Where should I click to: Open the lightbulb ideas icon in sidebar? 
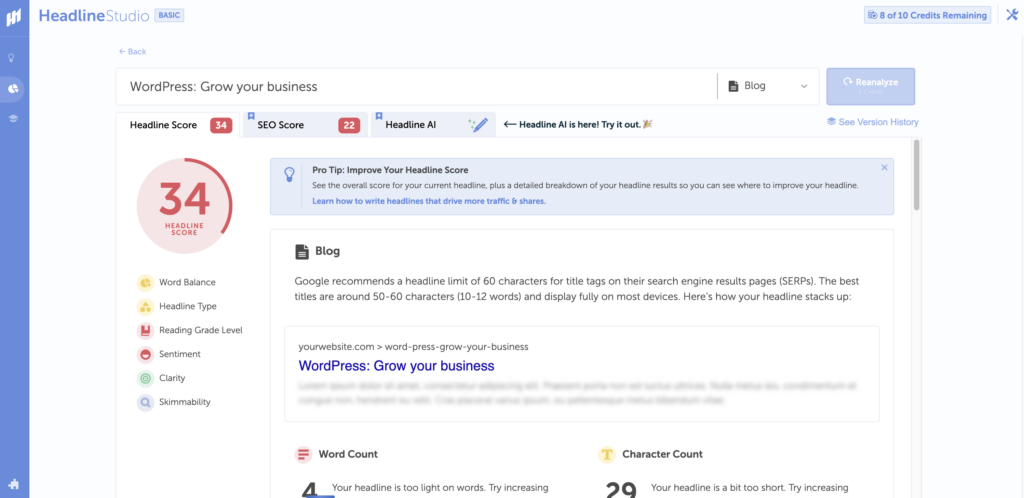(11, 57)
